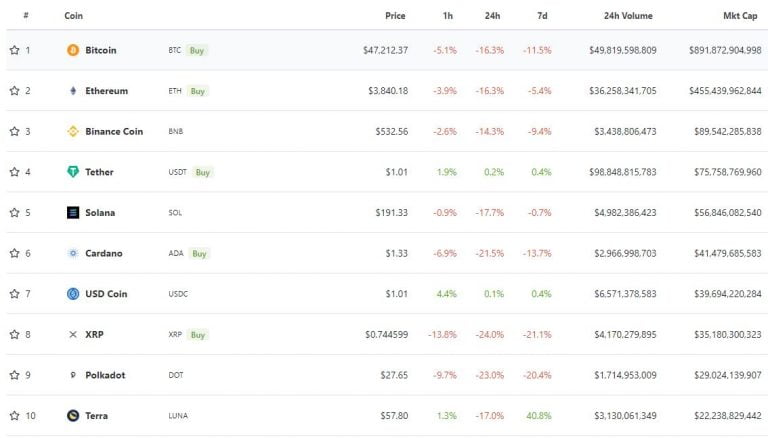Viewport: 768px width, 438px height.
Task: Click the black Solana logo icon
Action: pos(73,212)
